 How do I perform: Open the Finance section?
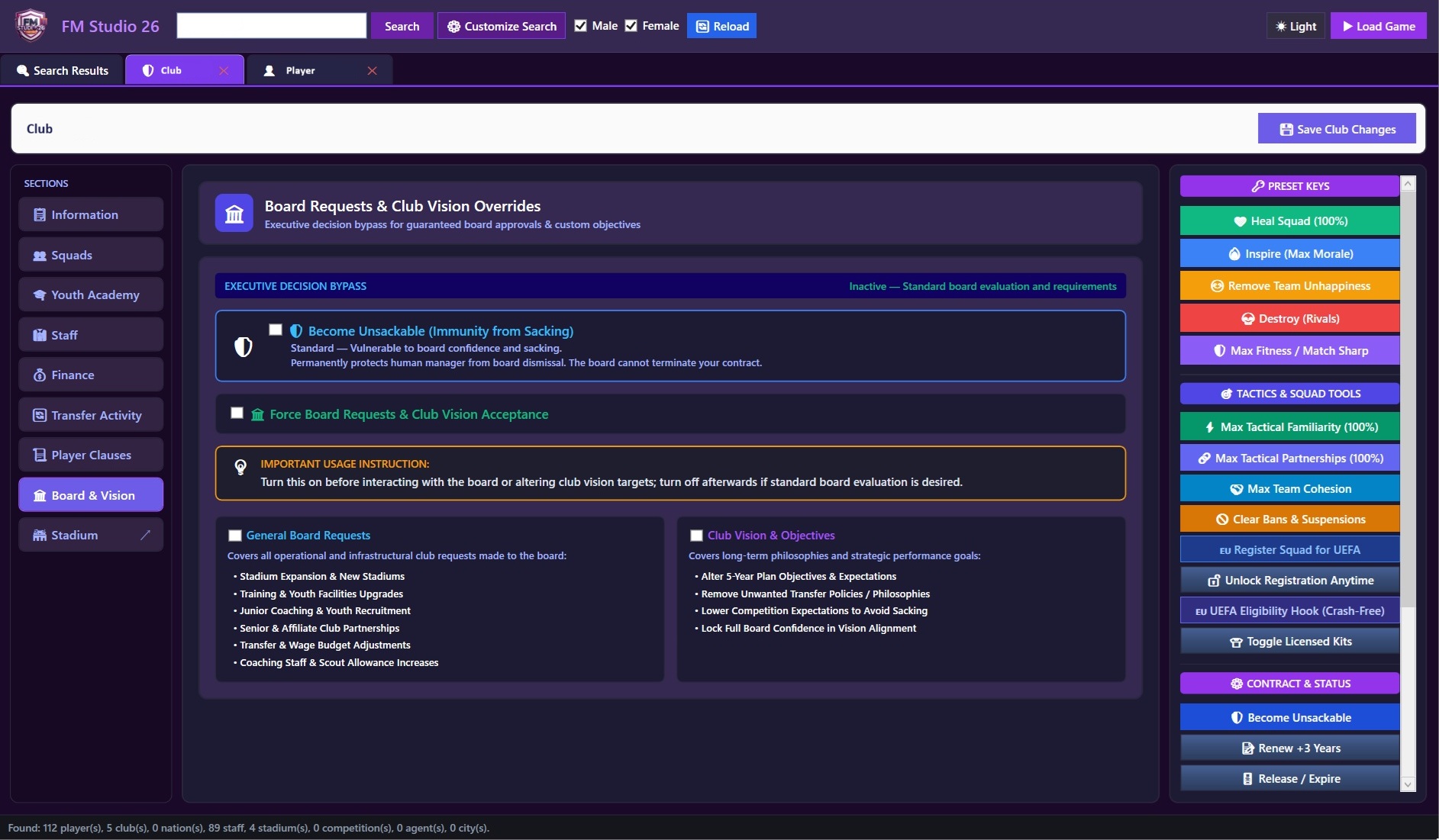pos(91,375)
